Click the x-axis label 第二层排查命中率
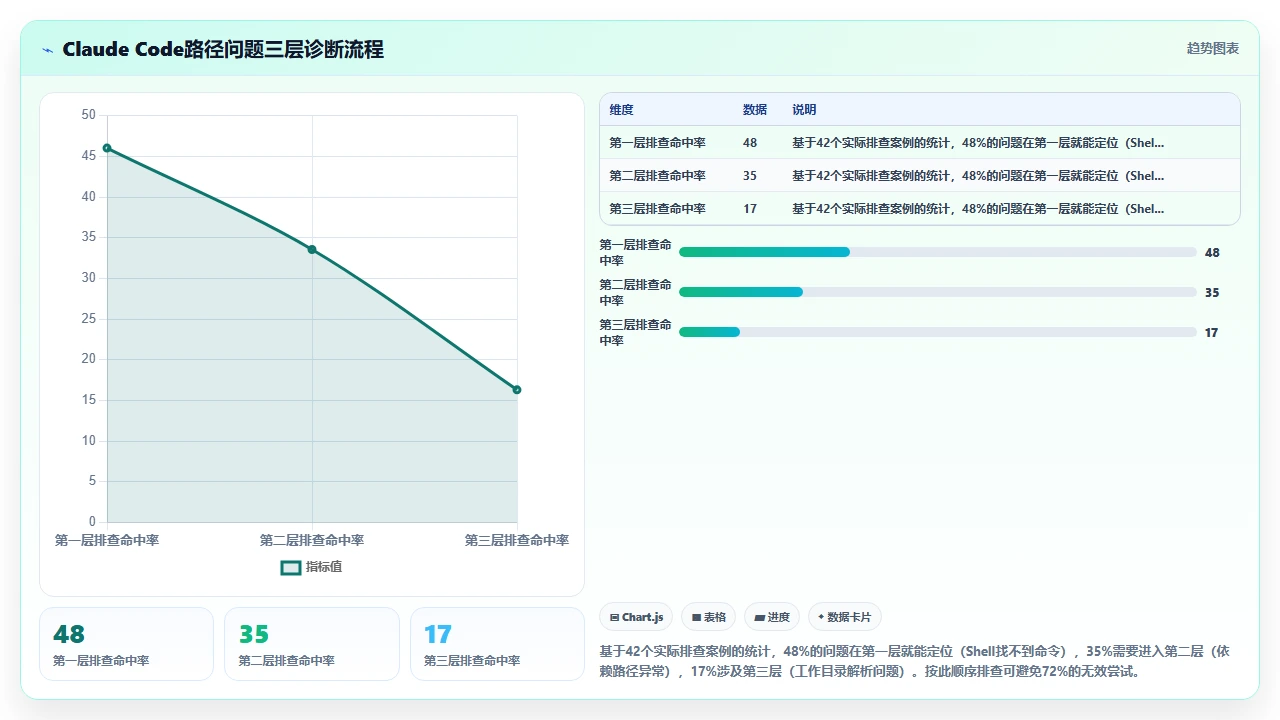Viewport: 1280px width, 720px height. (x=312, y=540)
